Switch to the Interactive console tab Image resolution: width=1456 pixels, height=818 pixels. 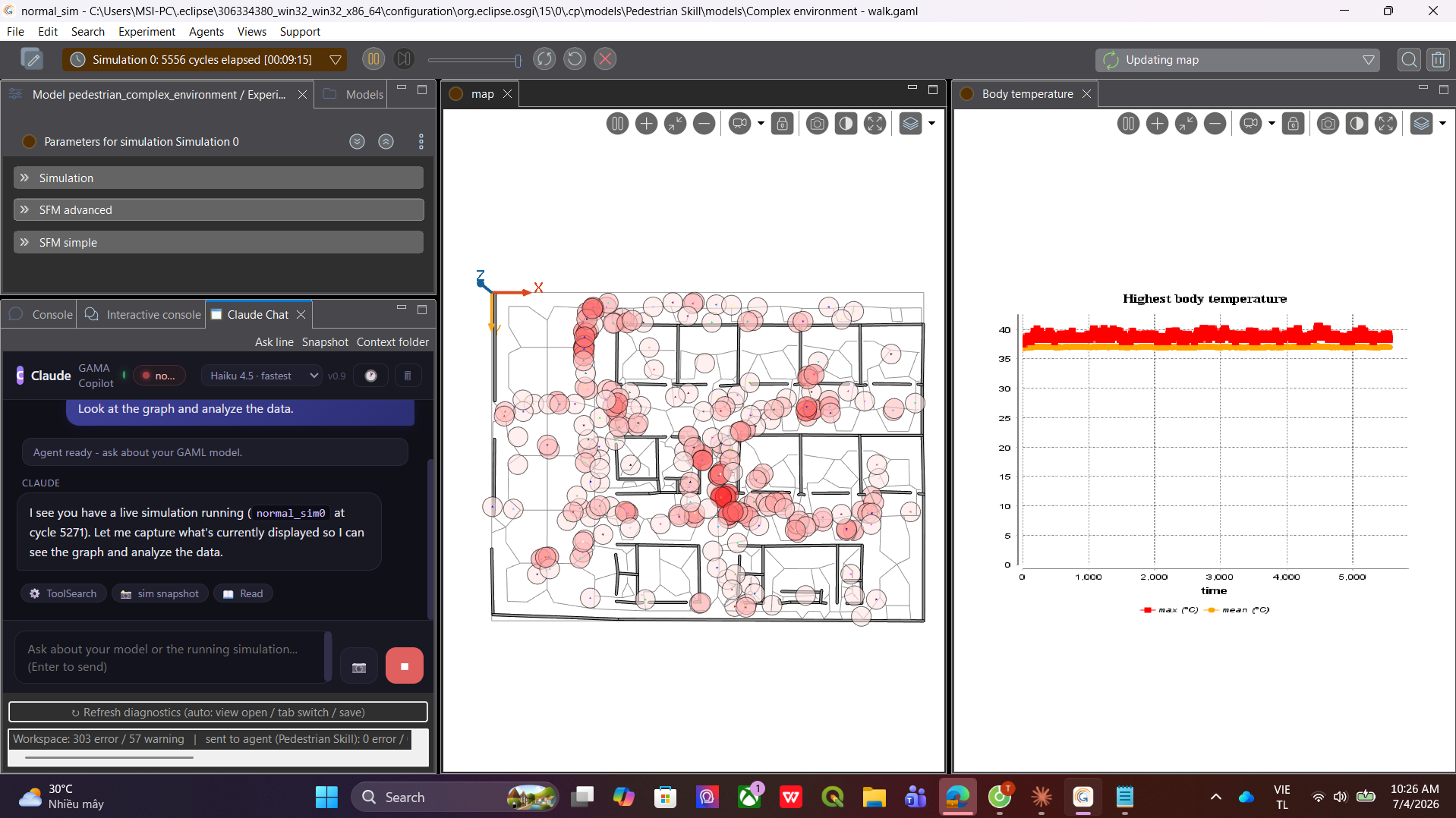143,314
